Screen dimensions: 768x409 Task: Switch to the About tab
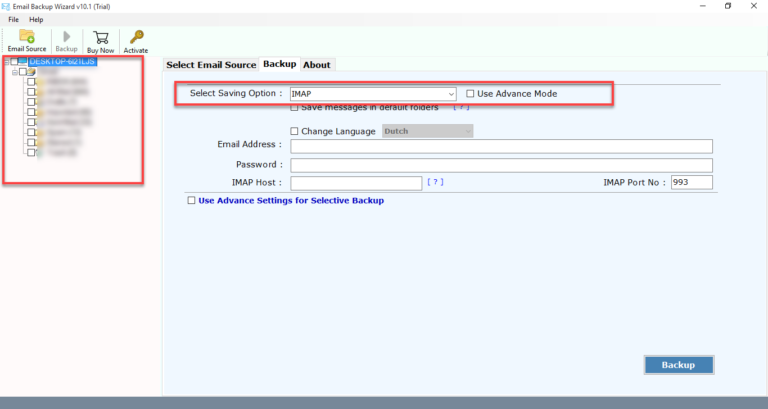[316, 65]
